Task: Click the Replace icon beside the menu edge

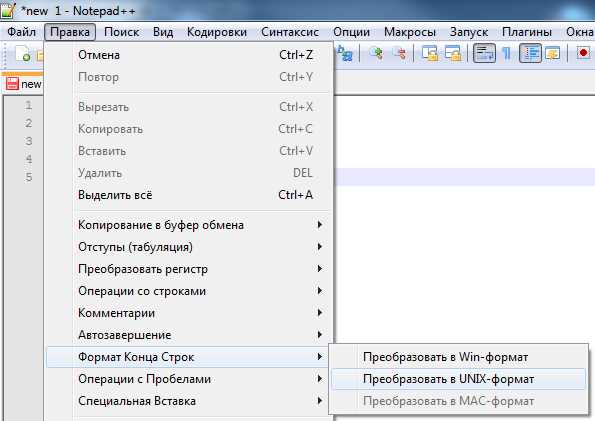Action: pos(345,53)
